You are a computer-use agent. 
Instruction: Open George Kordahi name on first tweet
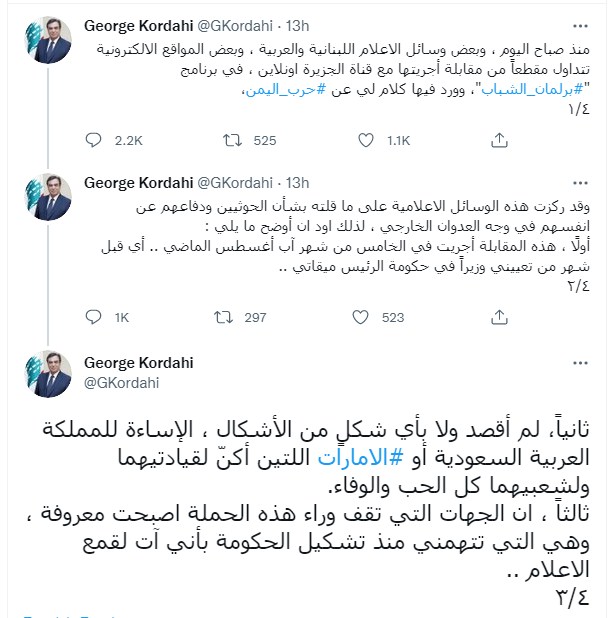point(139,23)
